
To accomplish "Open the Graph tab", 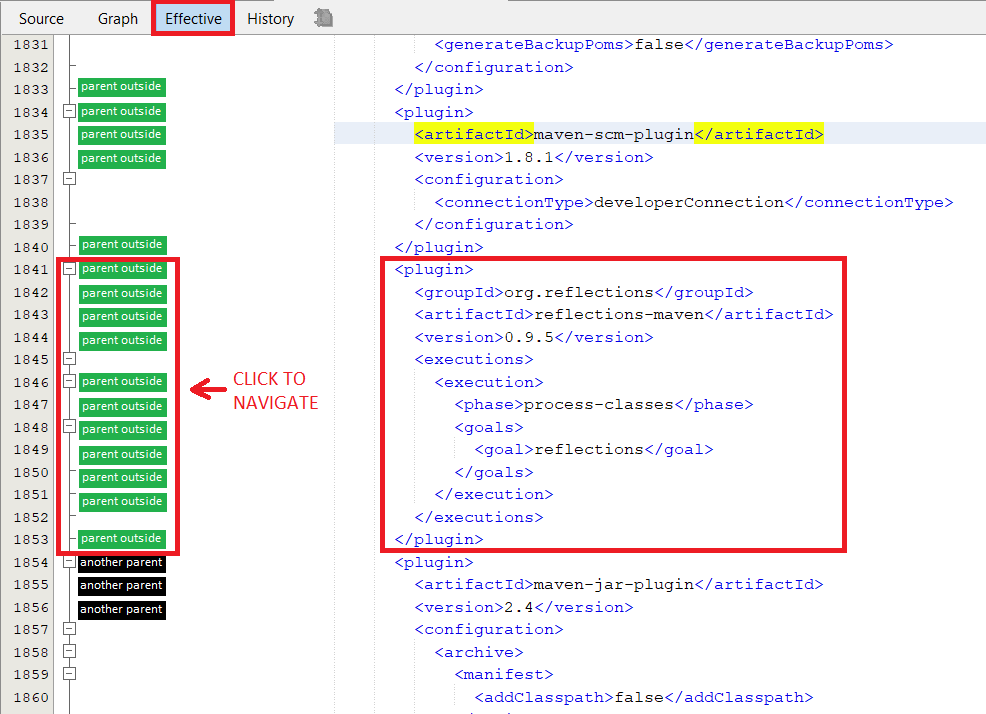I will coord(118,19).
